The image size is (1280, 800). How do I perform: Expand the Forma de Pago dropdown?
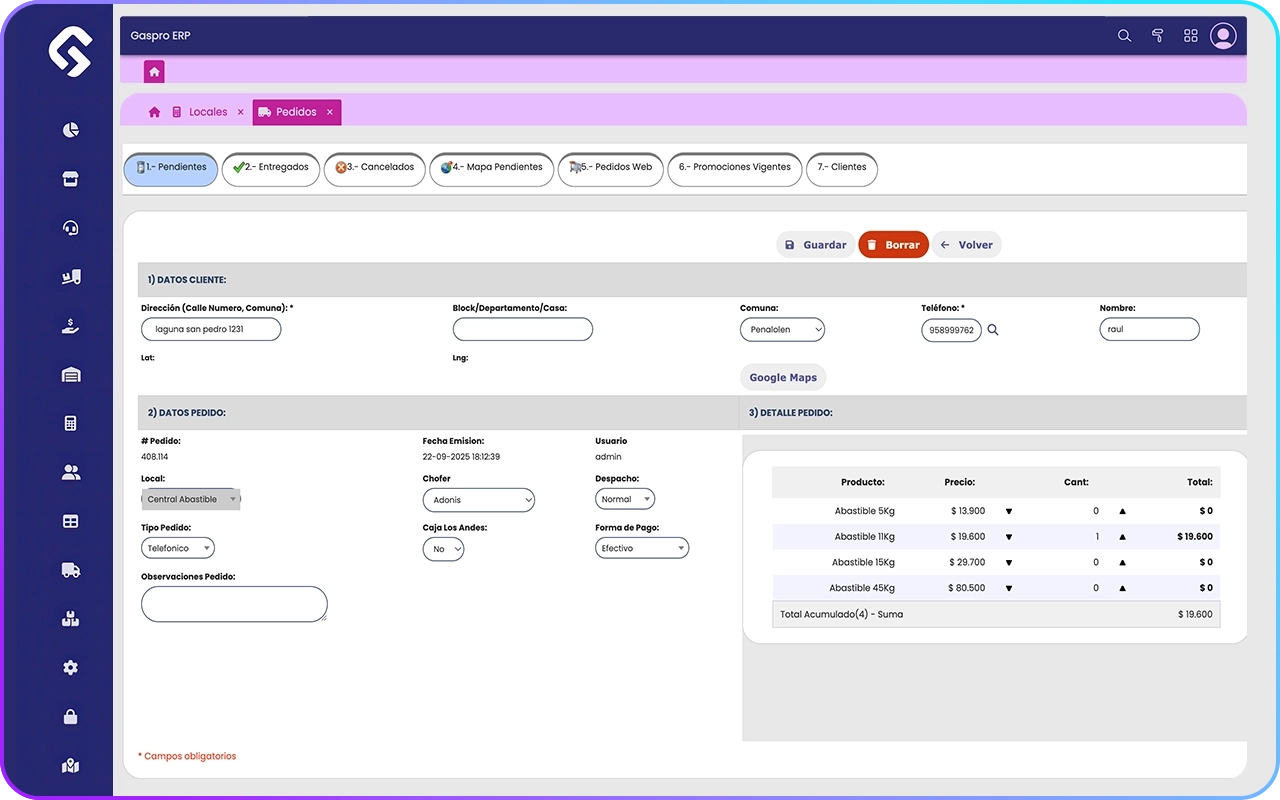[642, 548]
